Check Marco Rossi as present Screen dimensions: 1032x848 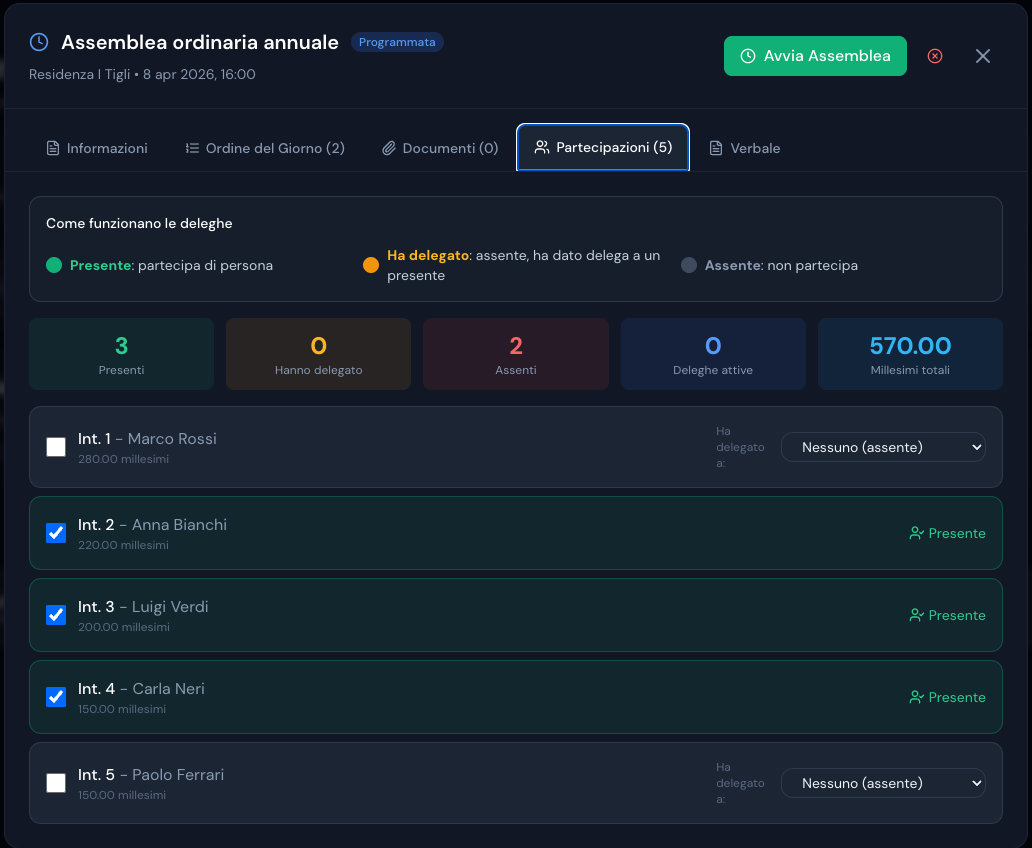(56, 447)
